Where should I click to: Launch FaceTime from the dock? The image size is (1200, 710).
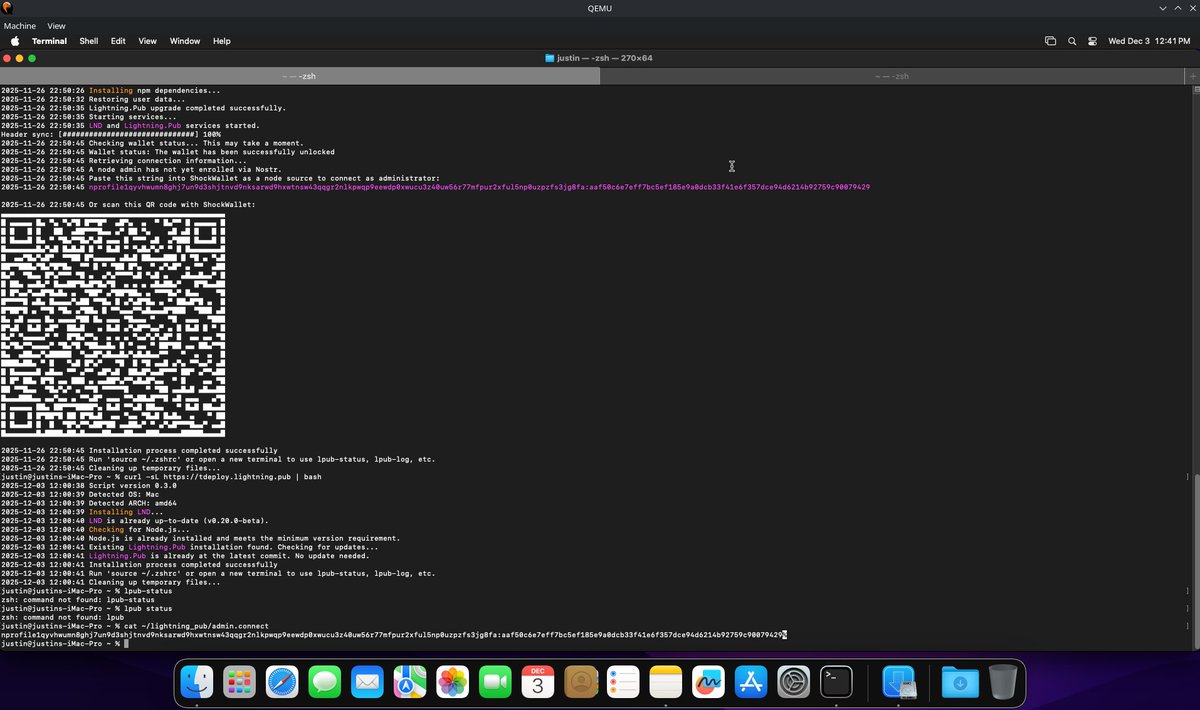495,683
